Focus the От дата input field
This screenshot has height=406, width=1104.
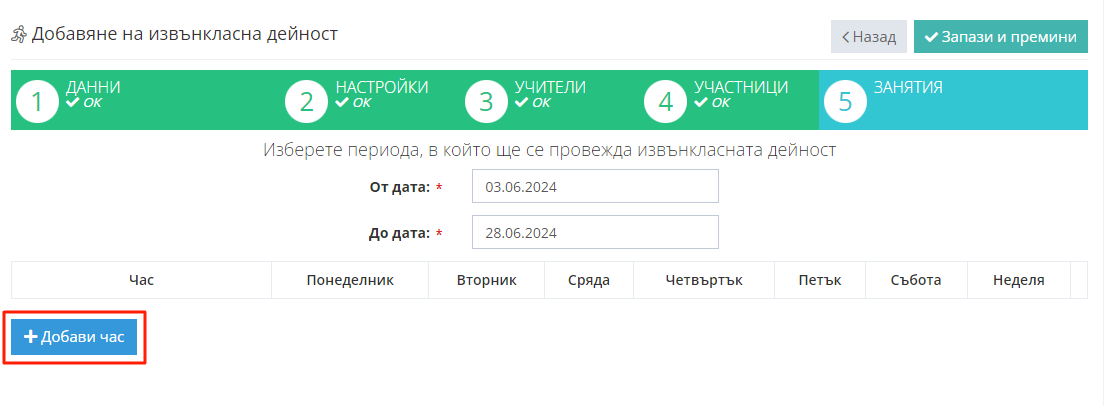coord(595,186)
